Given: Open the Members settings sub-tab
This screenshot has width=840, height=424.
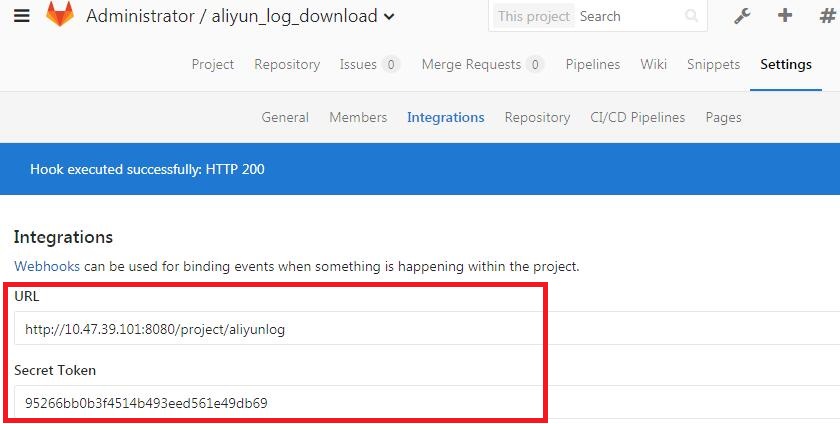Looking at the screenshot, I should [358, 117].
